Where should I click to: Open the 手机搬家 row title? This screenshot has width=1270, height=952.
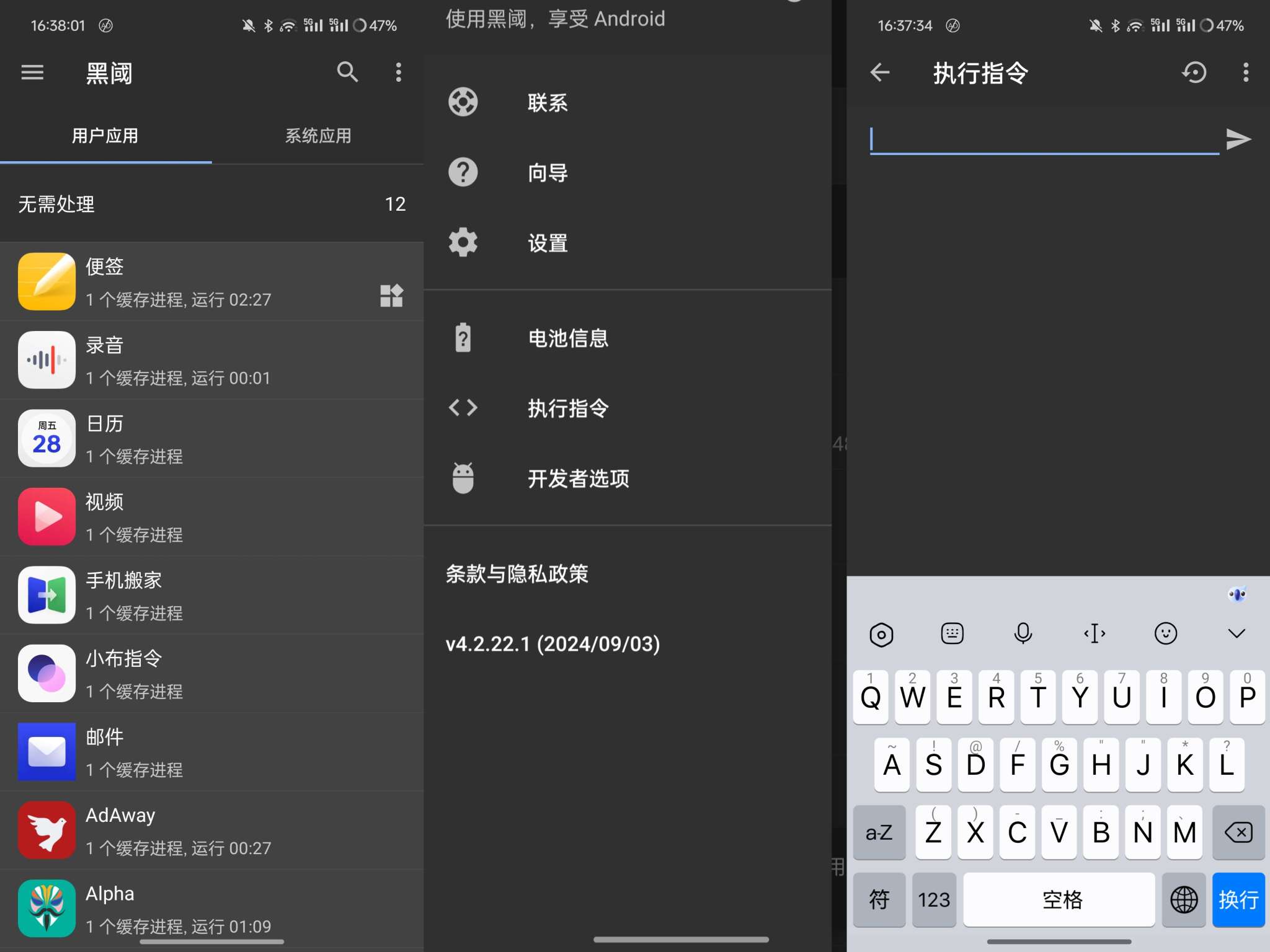(x=123, y=580)
